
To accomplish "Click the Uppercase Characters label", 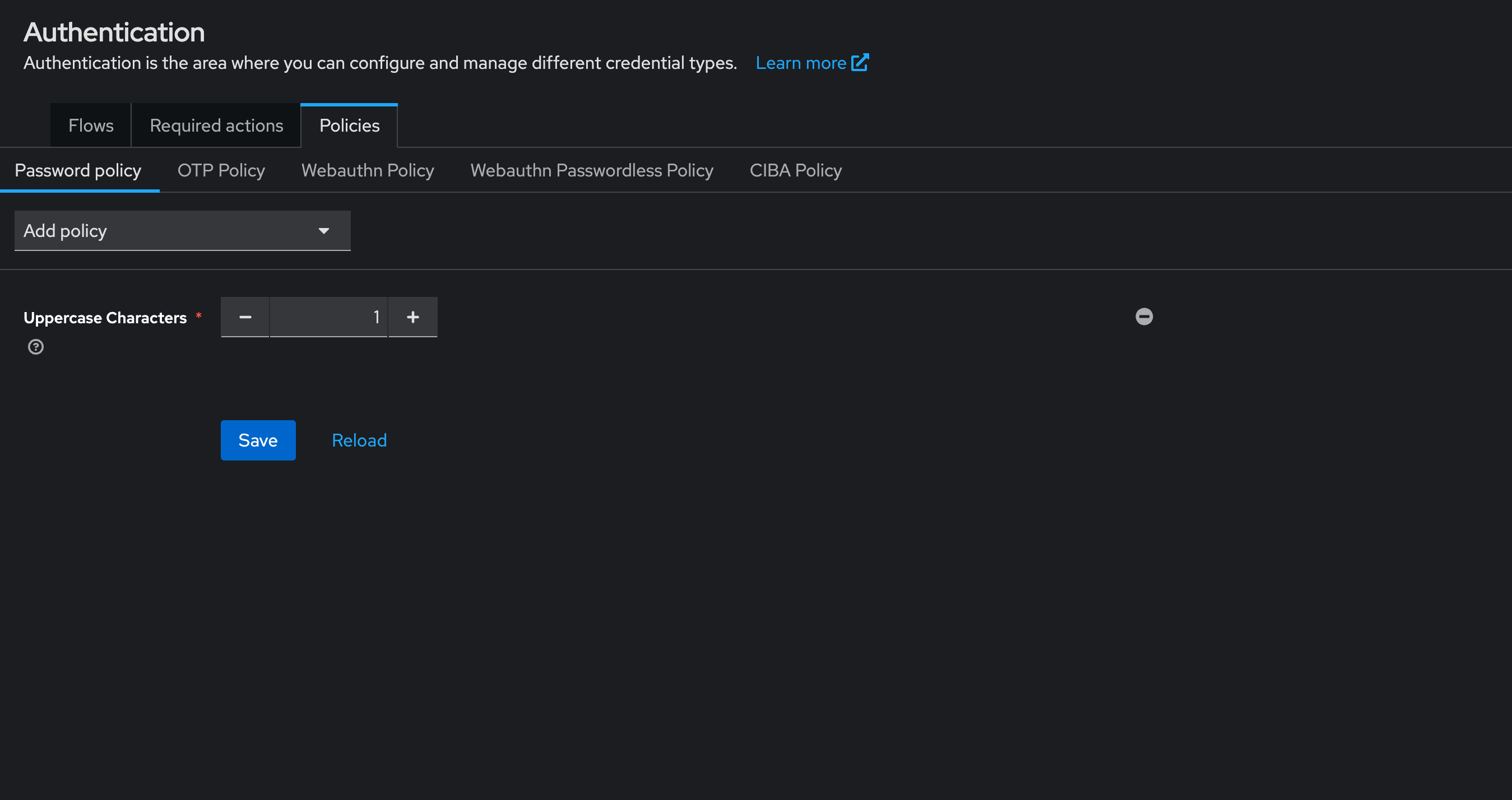I will click(x=105, y=318).
